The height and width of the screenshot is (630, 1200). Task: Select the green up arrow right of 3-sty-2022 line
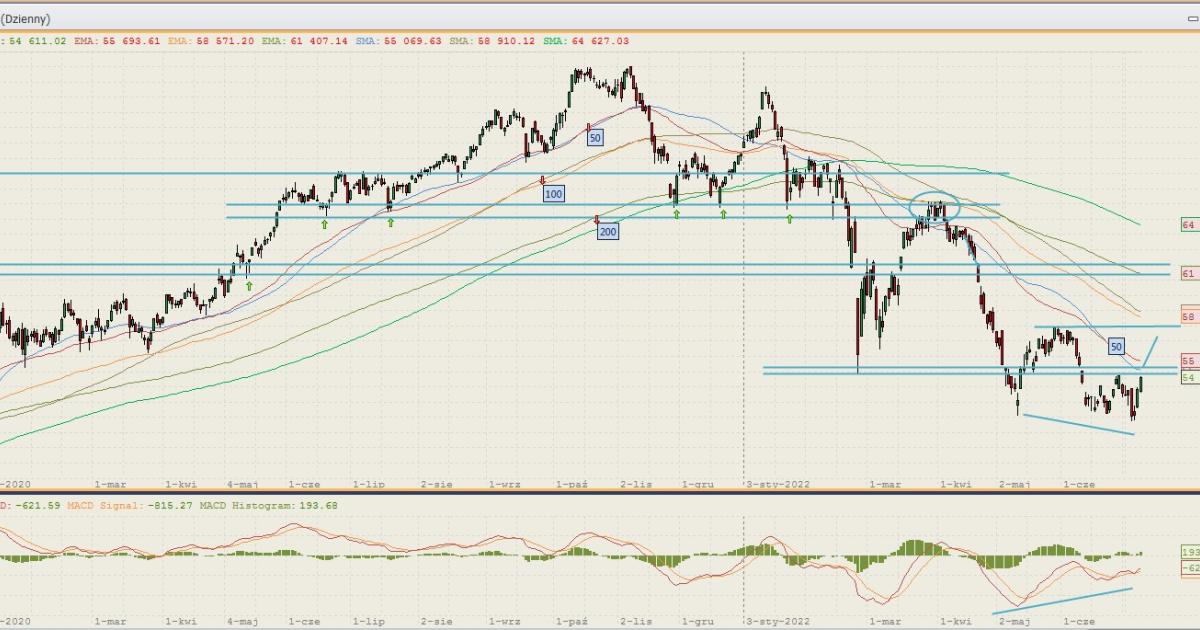click(789, 218)
